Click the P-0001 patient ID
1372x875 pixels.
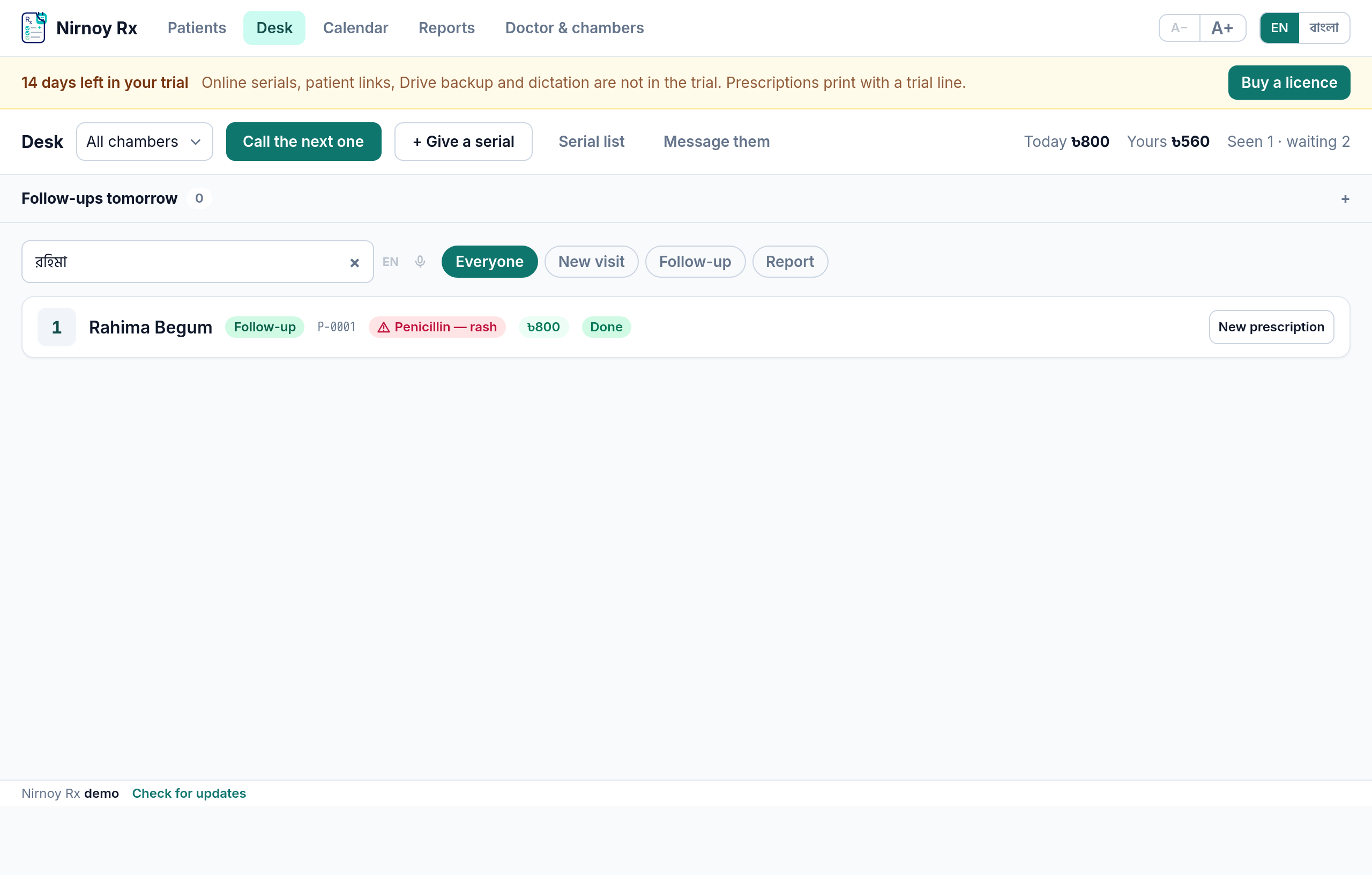click(x=336, y=327)
